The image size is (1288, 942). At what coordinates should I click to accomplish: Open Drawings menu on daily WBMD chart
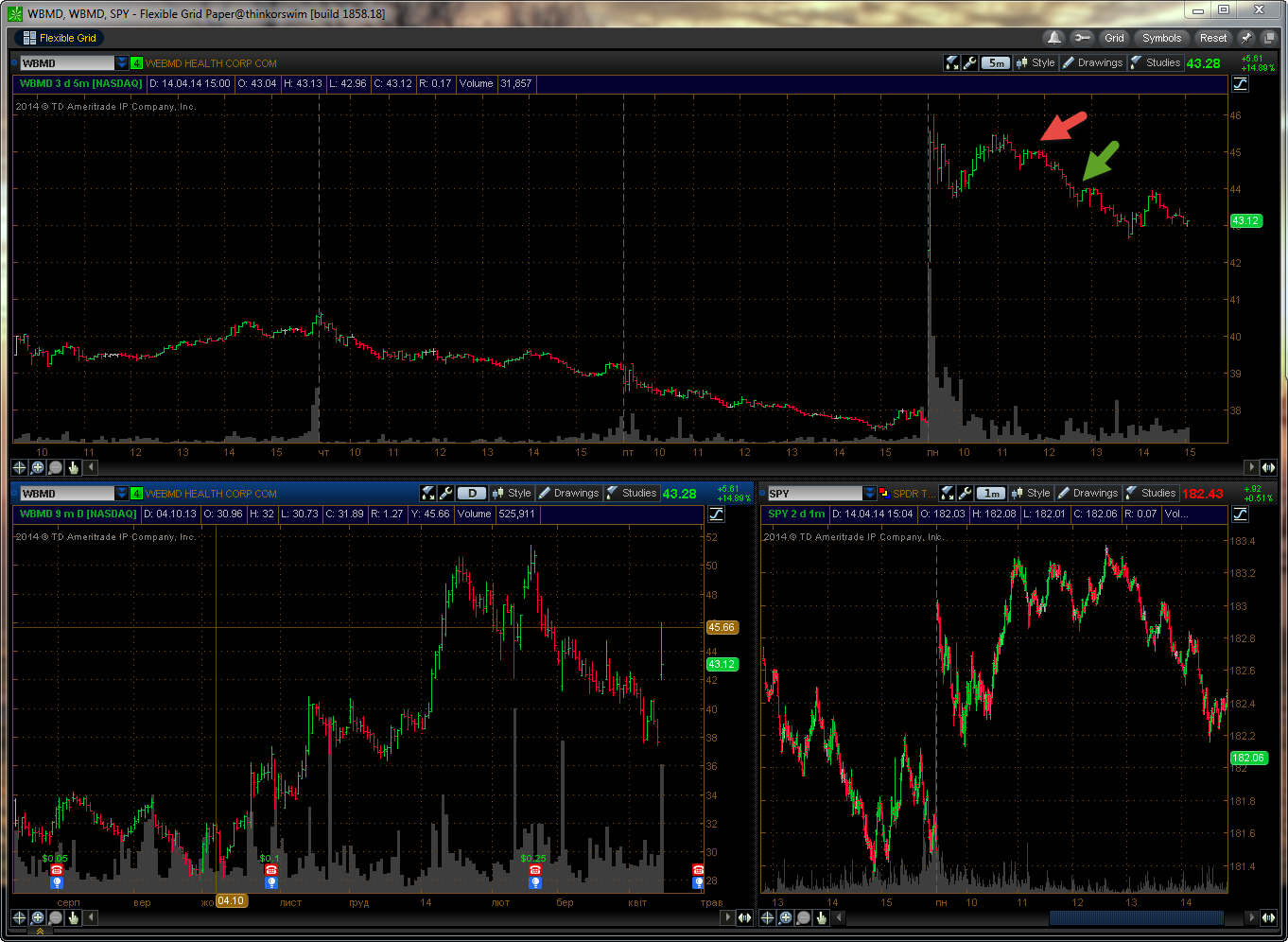click(x=568, y=493)
